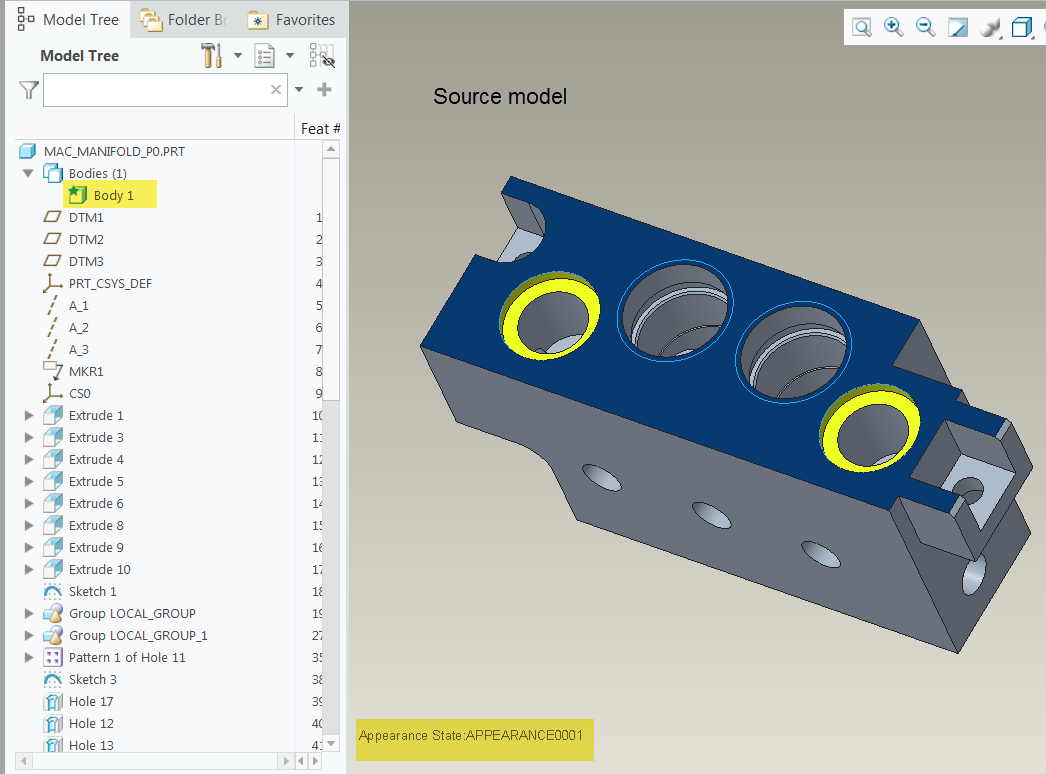Open the Favorites tab

(x=291, y=19)
